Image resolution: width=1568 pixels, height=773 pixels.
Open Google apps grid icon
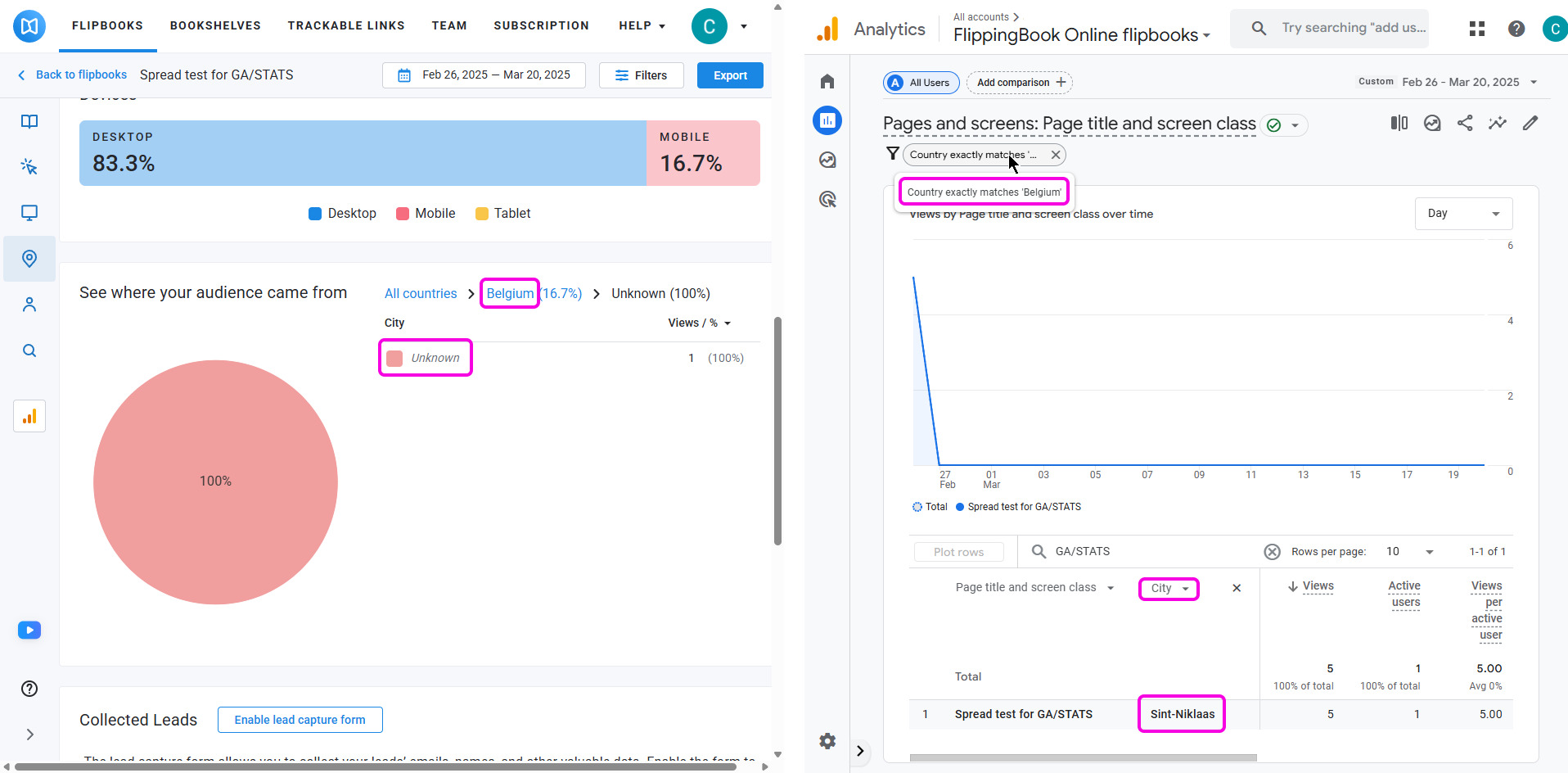click(x=1477, y=29)
